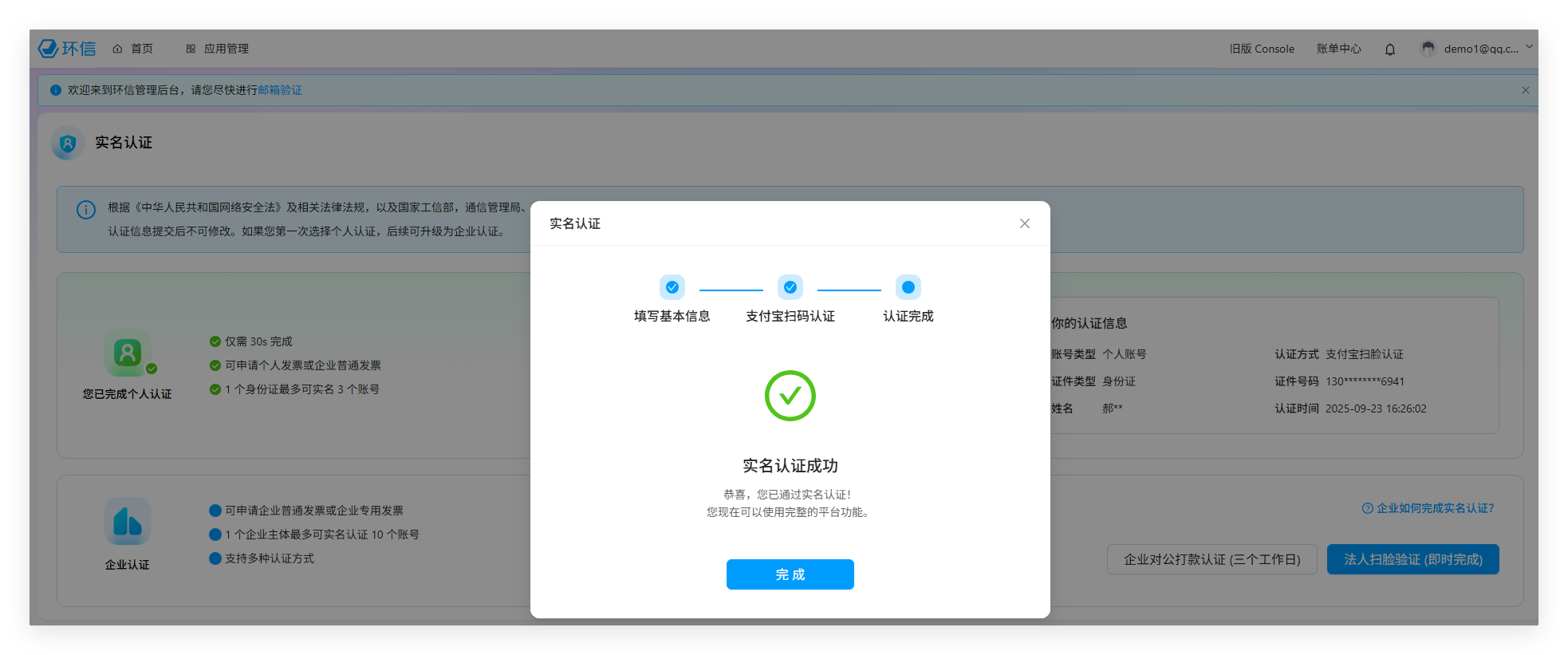Open 应用管理 in top navigation
Viewport: 1568px width, 655px height.
coord(218,49)
